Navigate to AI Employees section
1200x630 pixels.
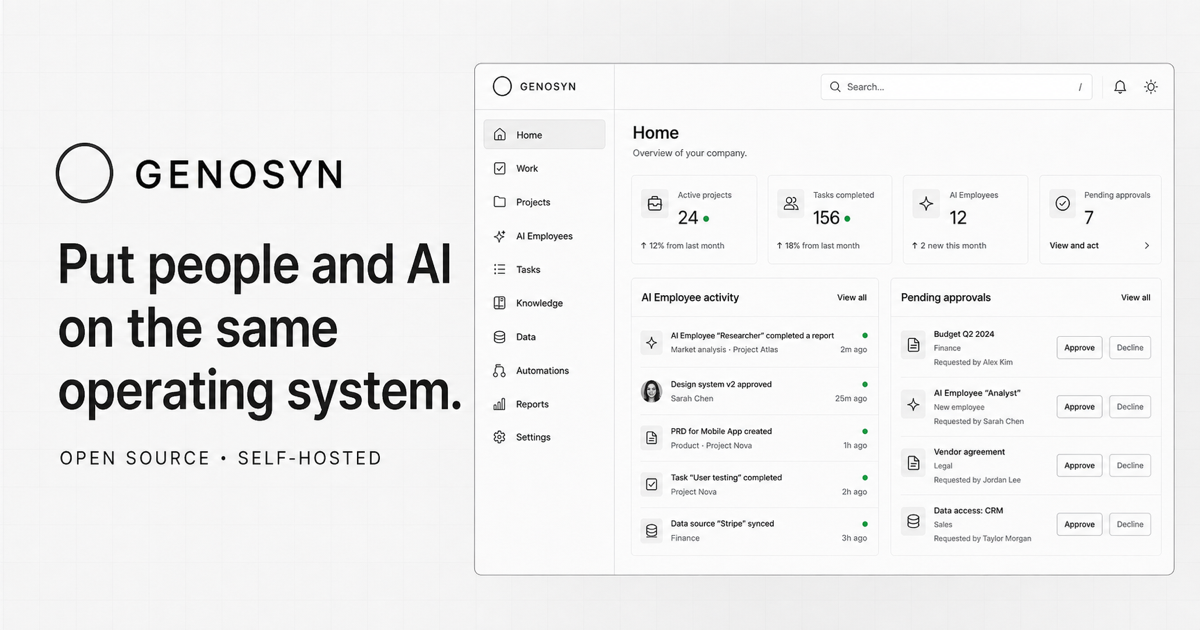(x=544, y=236)
